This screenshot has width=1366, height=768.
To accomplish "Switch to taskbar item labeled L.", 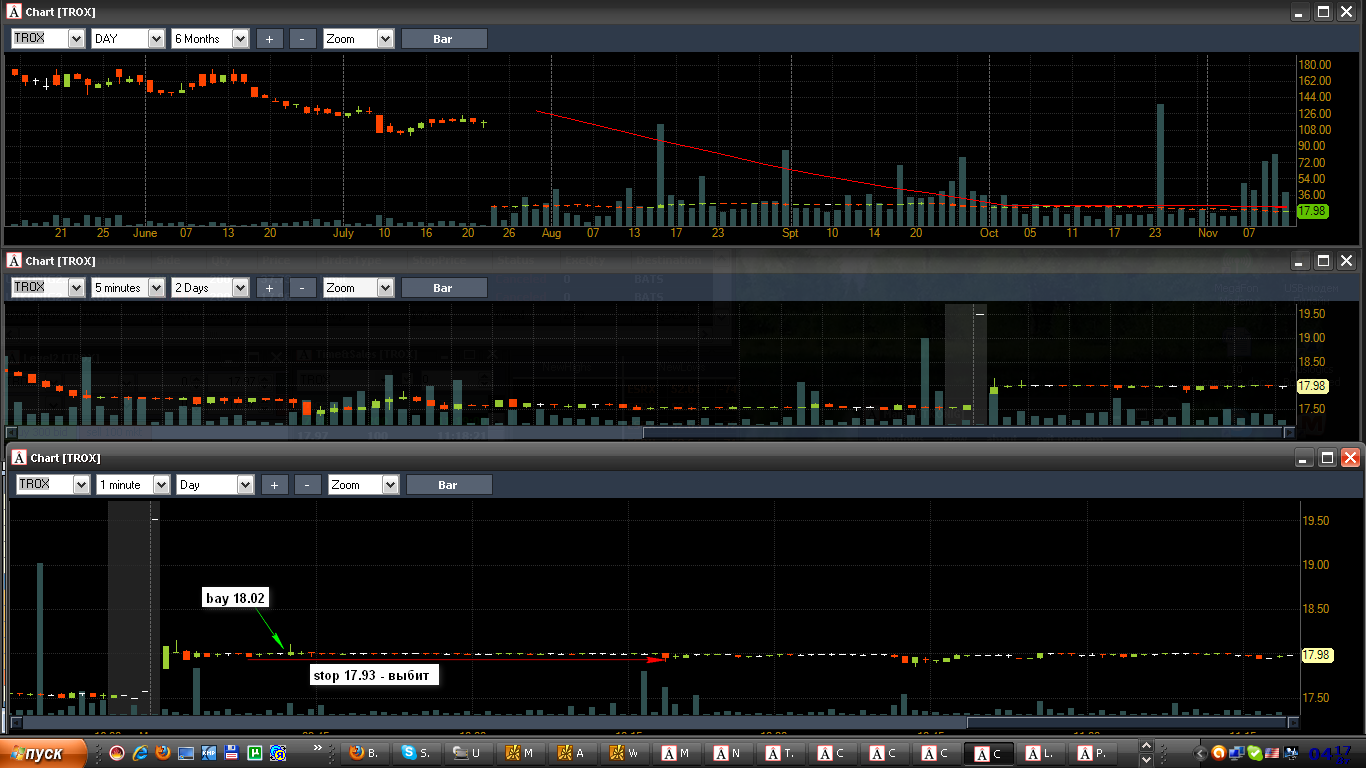I will point(1039,754).
